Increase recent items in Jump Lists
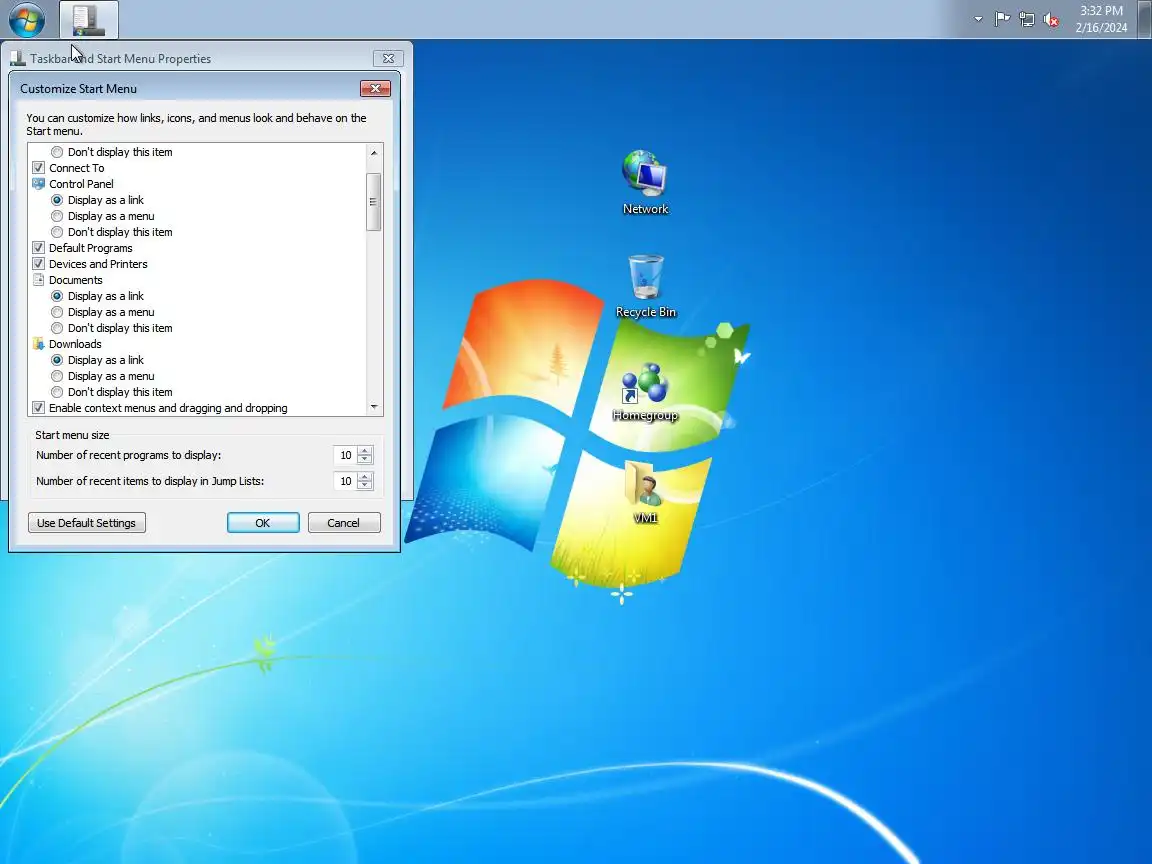Screen dimensions: 1152x864 pos(365,476)
